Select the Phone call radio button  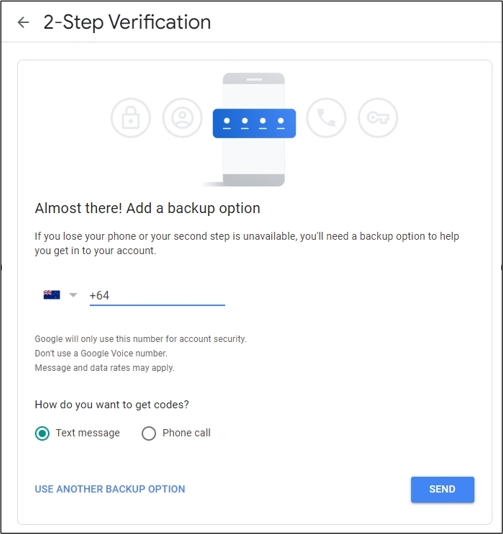tap(149, 433)
